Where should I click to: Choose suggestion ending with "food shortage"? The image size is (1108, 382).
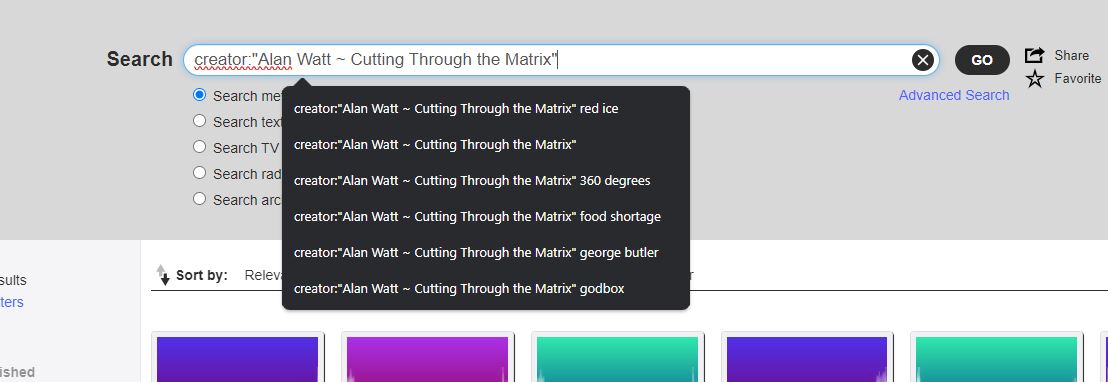tap(485, 216)
